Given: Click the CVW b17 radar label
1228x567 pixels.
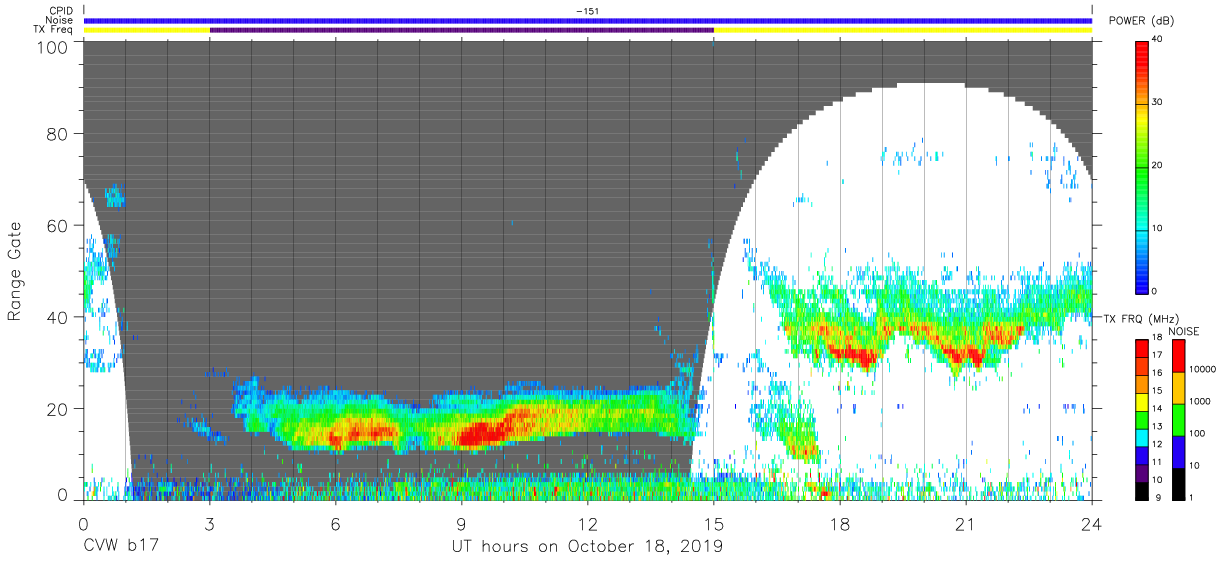Looking at the screenshot, I should 120,547.
